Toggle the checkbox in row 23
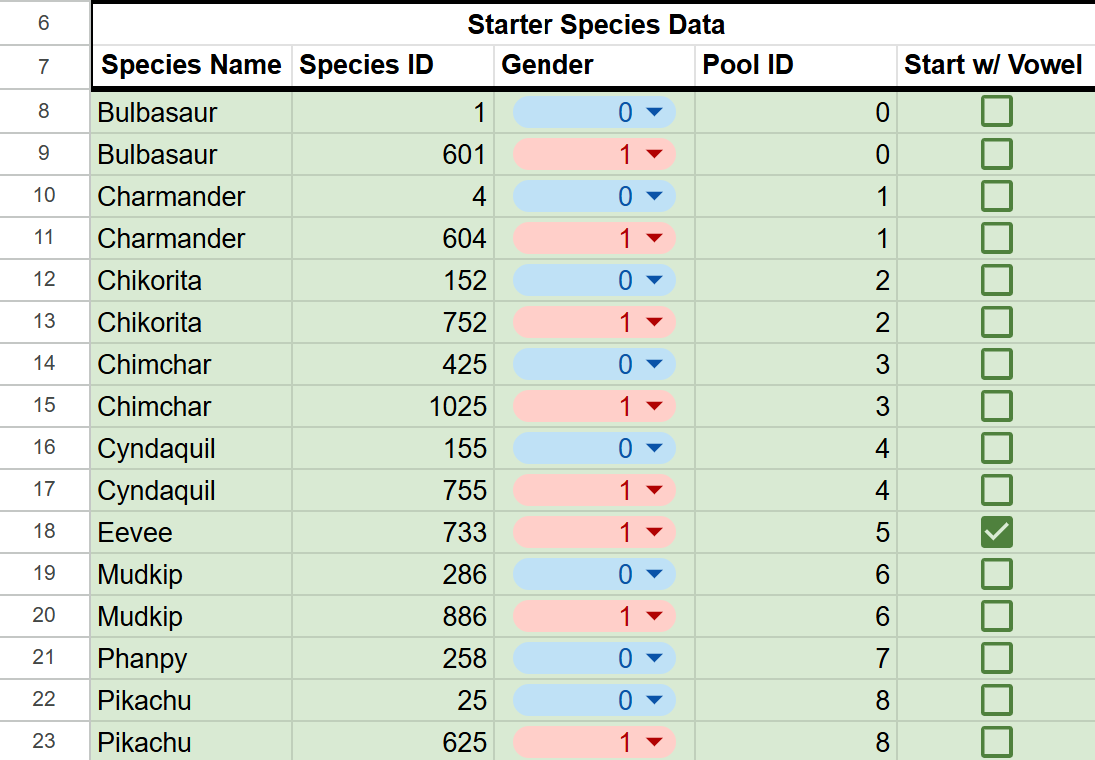1095x760 pixels. pyautogui.click(x=996, y=742)
